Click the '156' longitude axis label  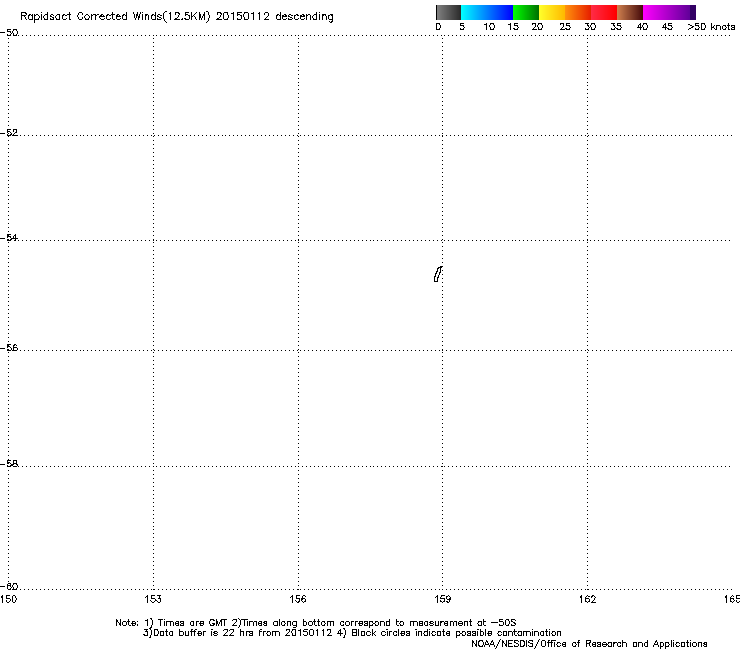click(x=298, y=599)
